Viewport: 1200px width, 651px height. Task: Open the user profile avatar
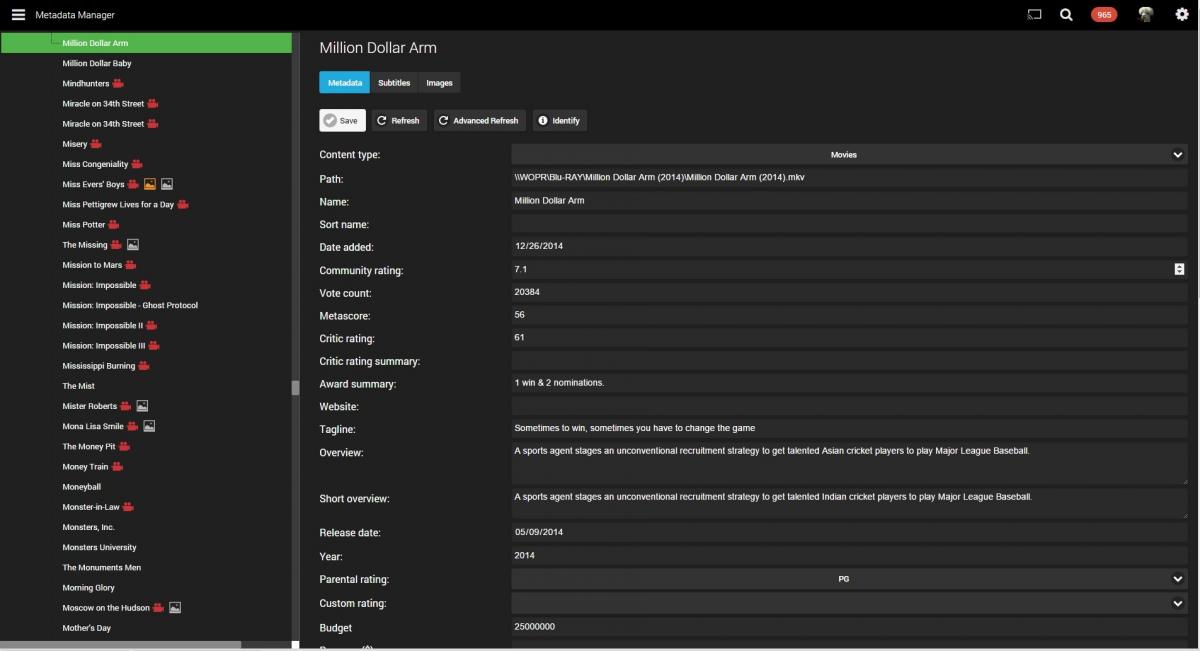point(1146,15)
